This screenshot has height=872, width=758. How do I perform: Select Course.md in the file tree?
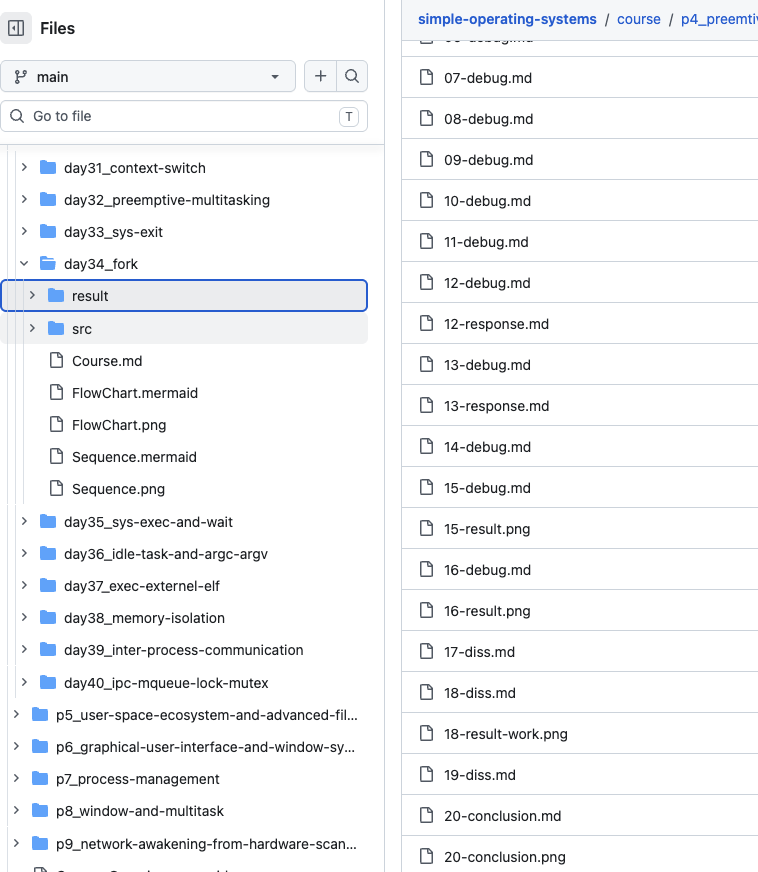107,361
